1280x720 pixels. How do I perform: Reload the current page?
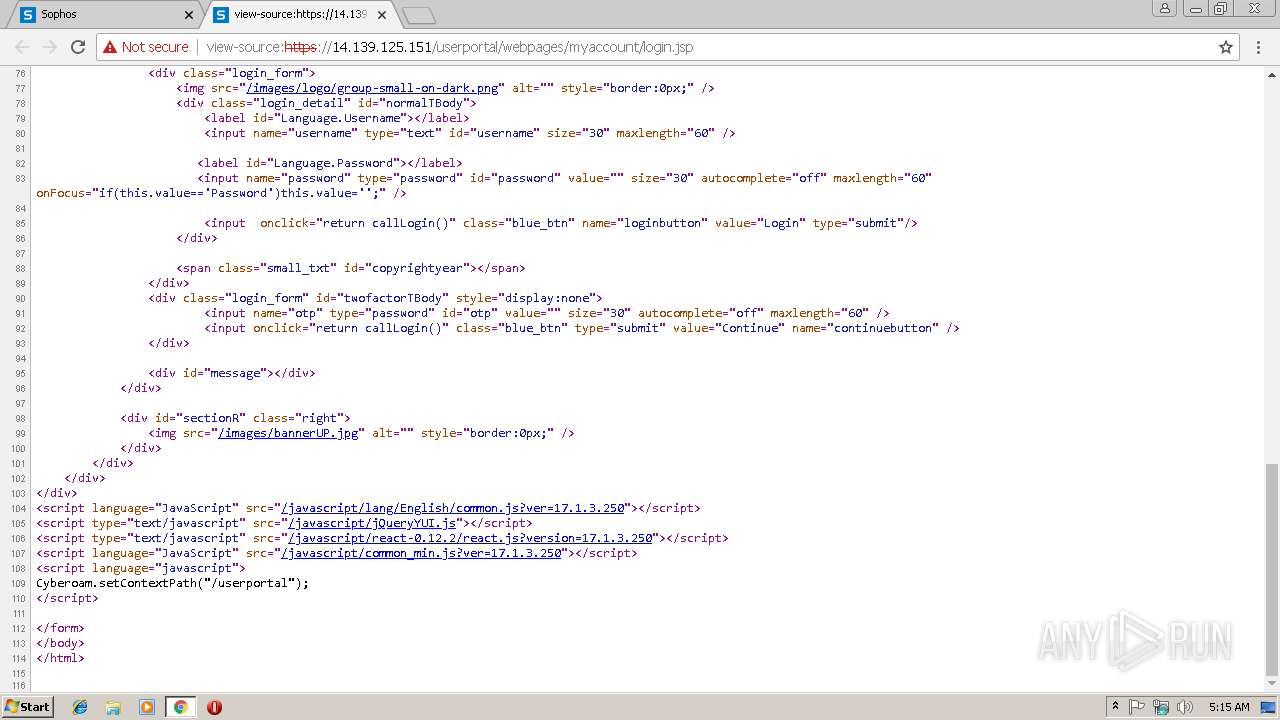point(78,47)
